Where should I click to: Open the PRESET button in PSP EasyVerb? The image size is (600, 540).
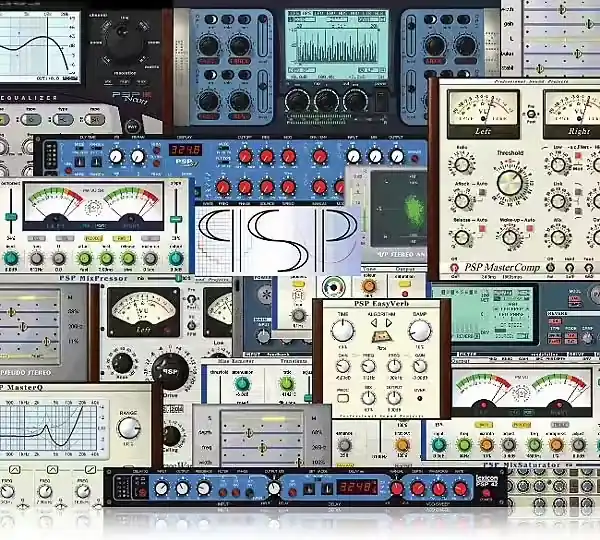tap(343, 398)
